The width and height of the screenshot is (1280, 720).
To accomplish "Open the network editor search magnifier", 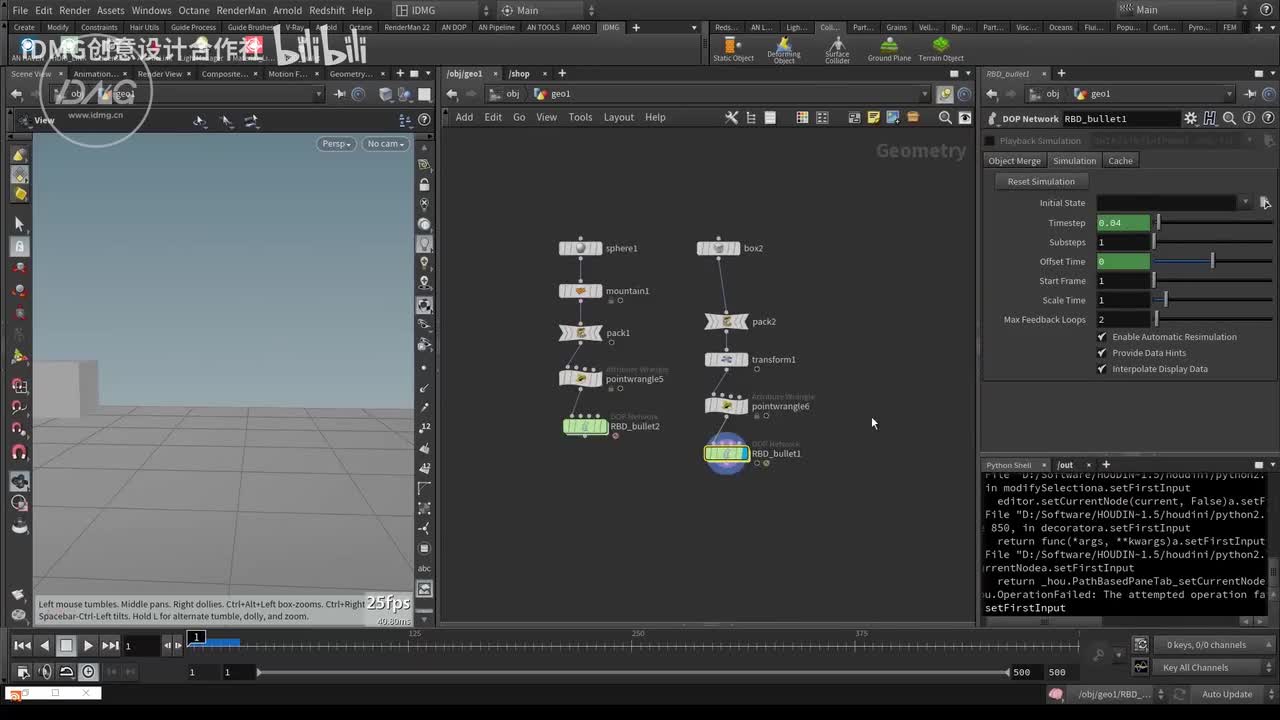I will (x=945, y=118).
